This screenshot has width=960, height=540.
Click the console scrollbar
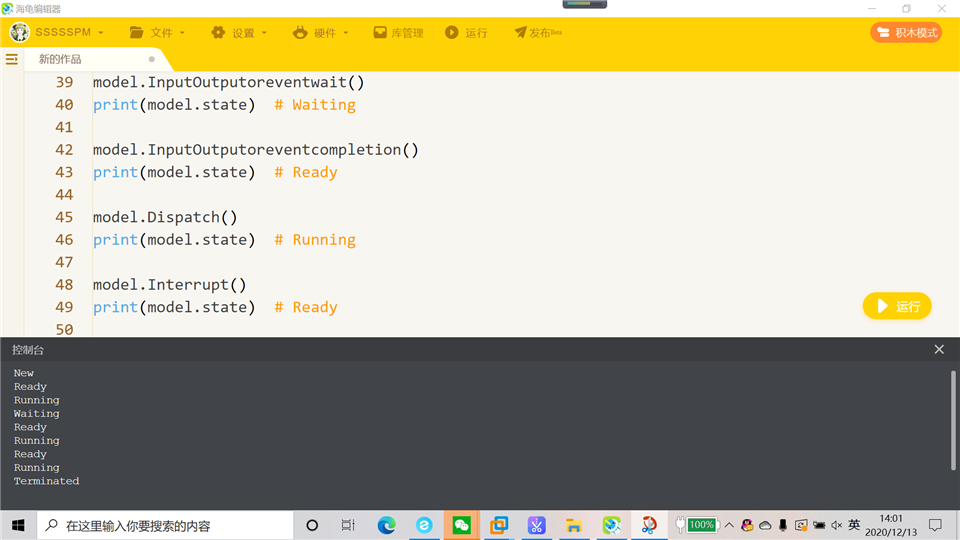pyautogui.click(x=953, y=420)
